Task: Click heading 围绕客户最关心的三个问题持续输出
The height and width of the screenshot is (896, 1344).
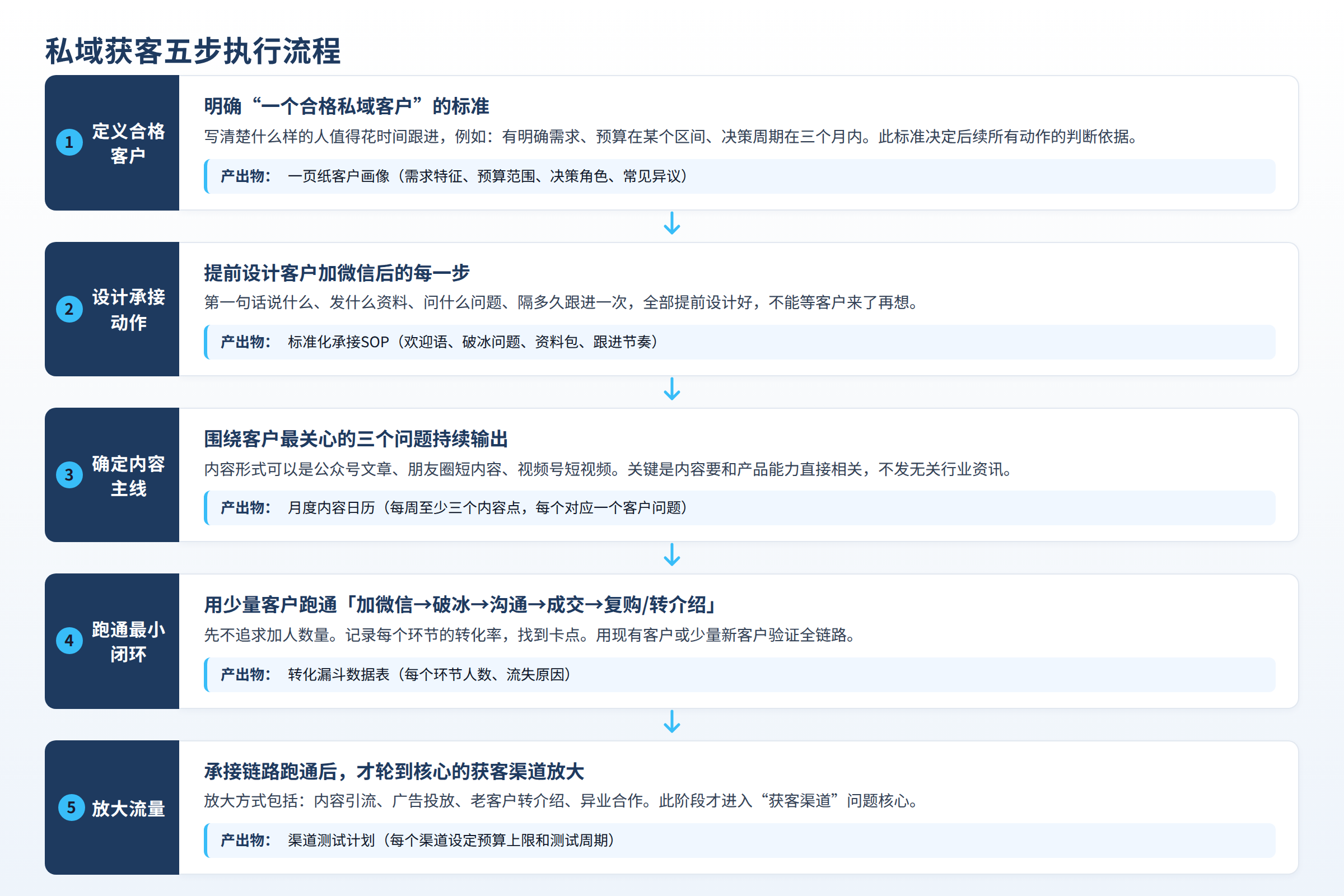Action: point(356,439)
